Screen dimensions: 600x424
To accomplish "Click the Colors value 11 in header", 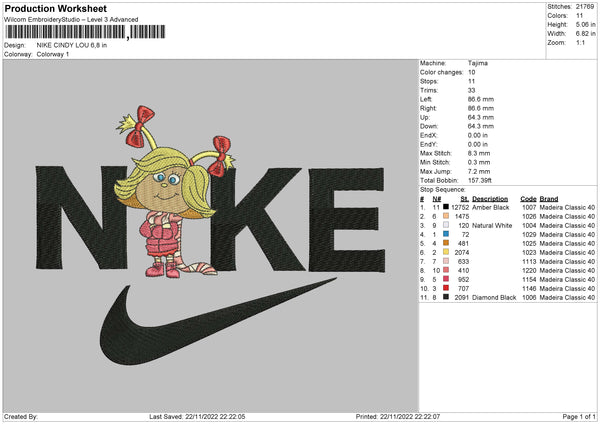I will point(579,16).
